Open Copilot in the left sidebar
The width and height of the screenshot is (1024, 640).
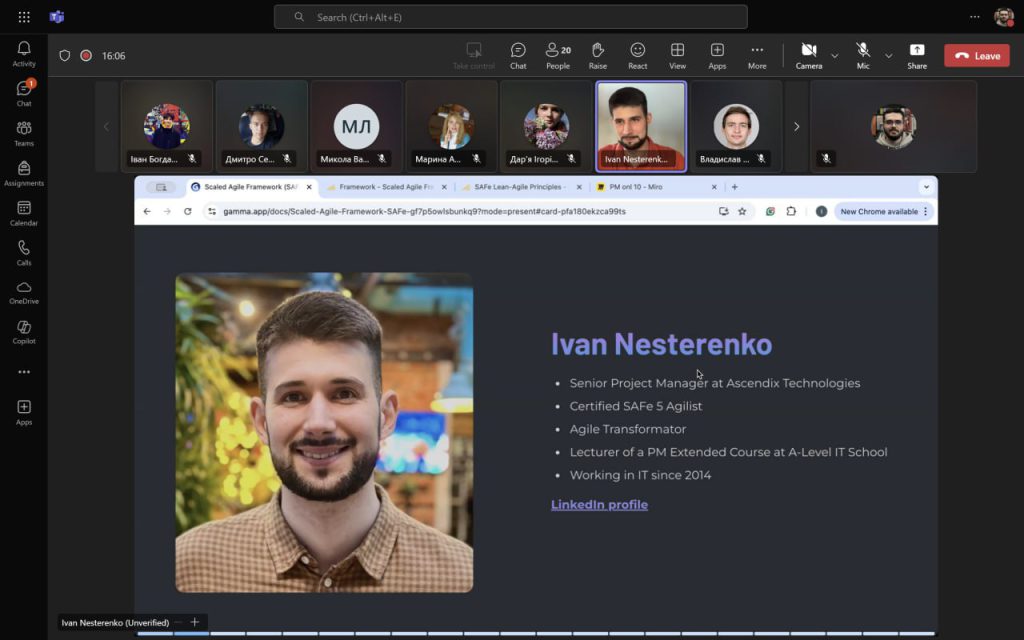(x=24, y=332)
